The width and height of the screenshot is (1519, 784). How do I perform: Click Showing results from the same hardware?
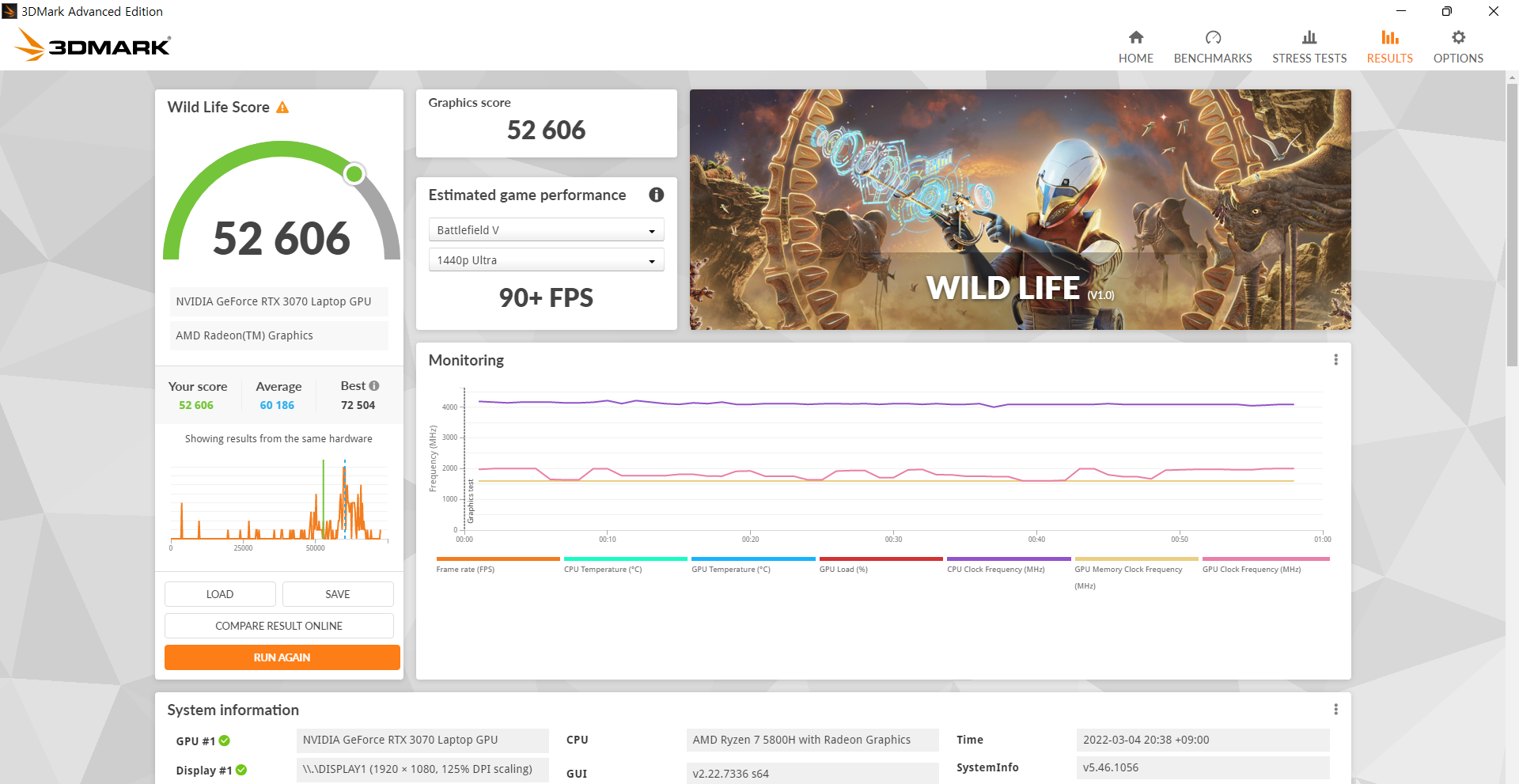278,439
